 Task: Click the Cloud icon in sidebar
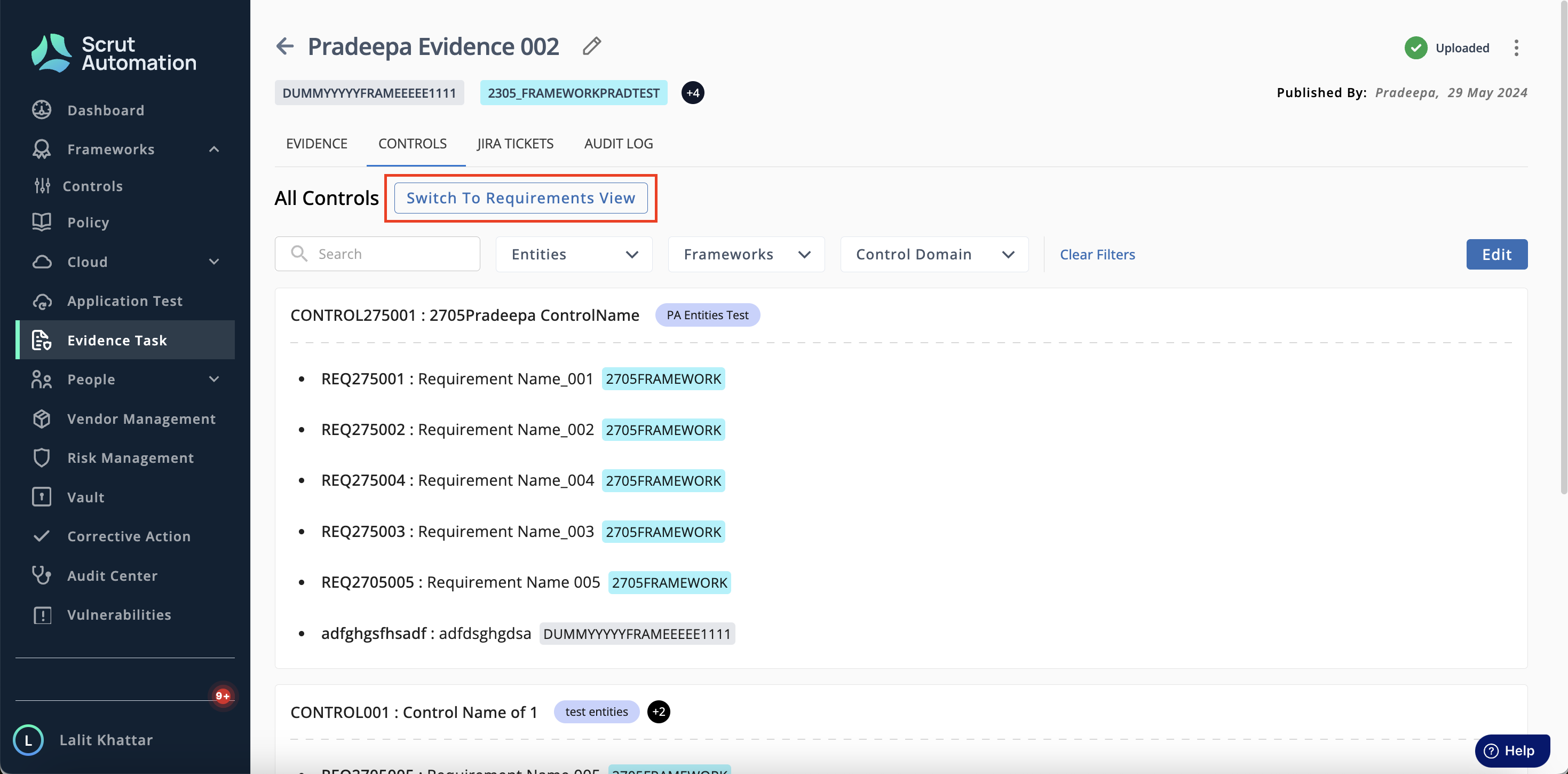(42, 262)
